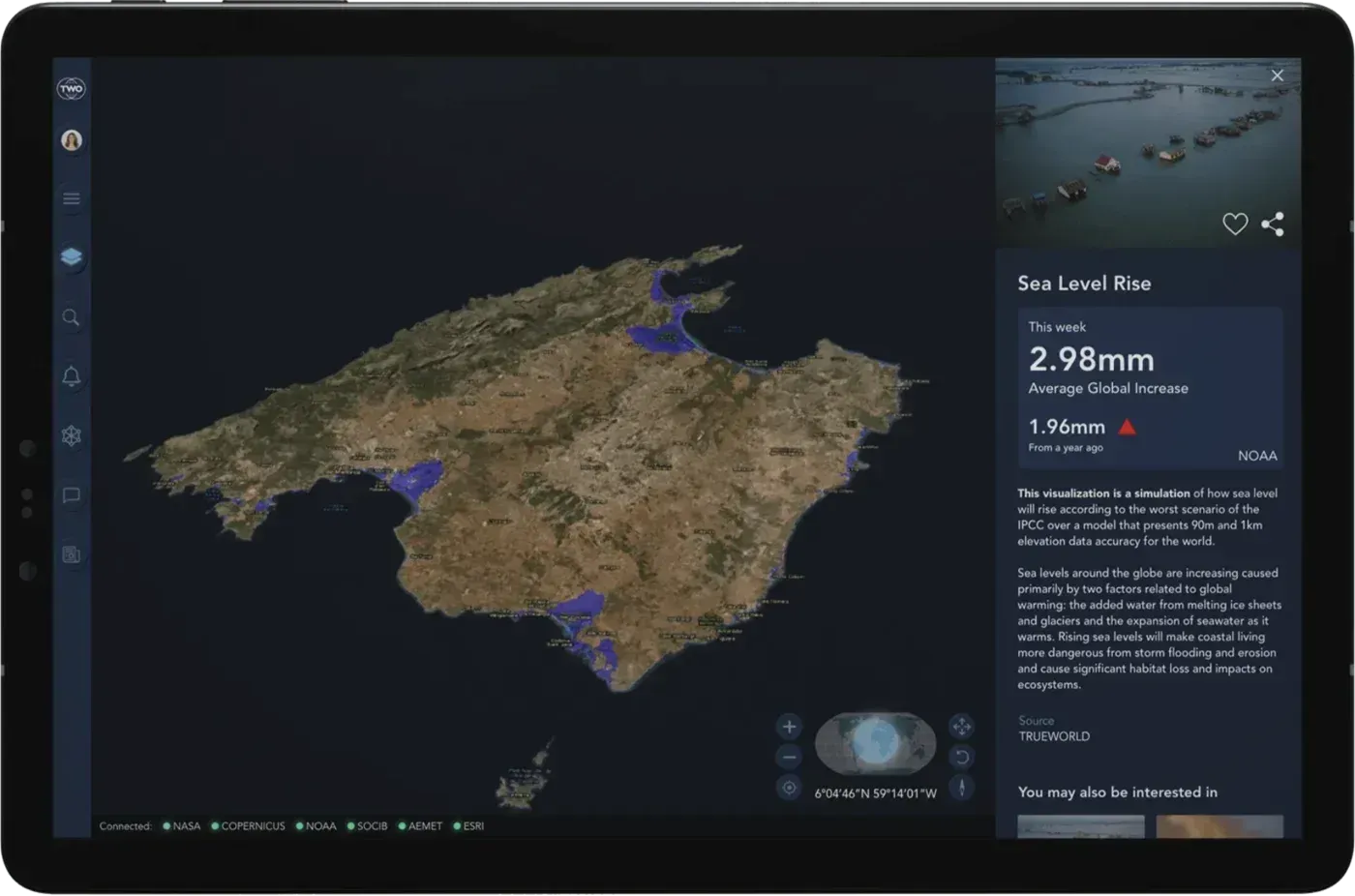Like Sea Level Rise with the heart icon

coord(1235,224)
